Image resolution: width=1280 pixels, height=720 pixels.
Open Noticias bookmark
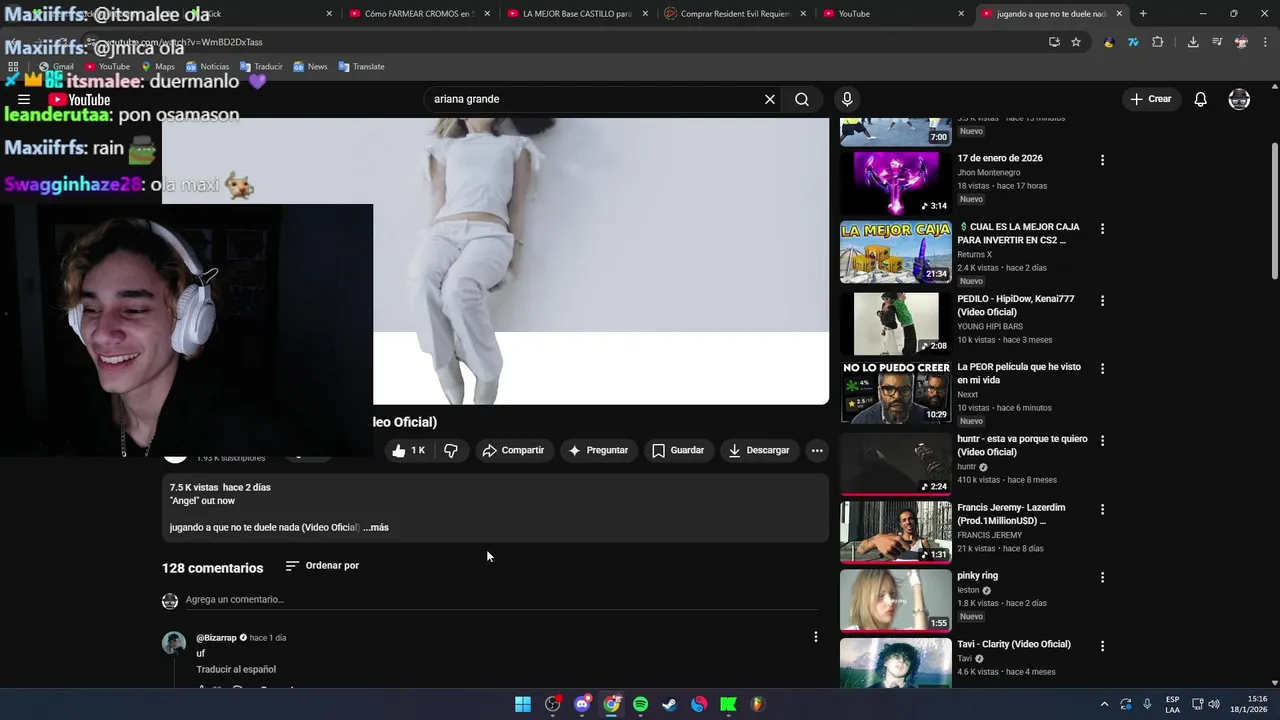[x=207, y=66]
